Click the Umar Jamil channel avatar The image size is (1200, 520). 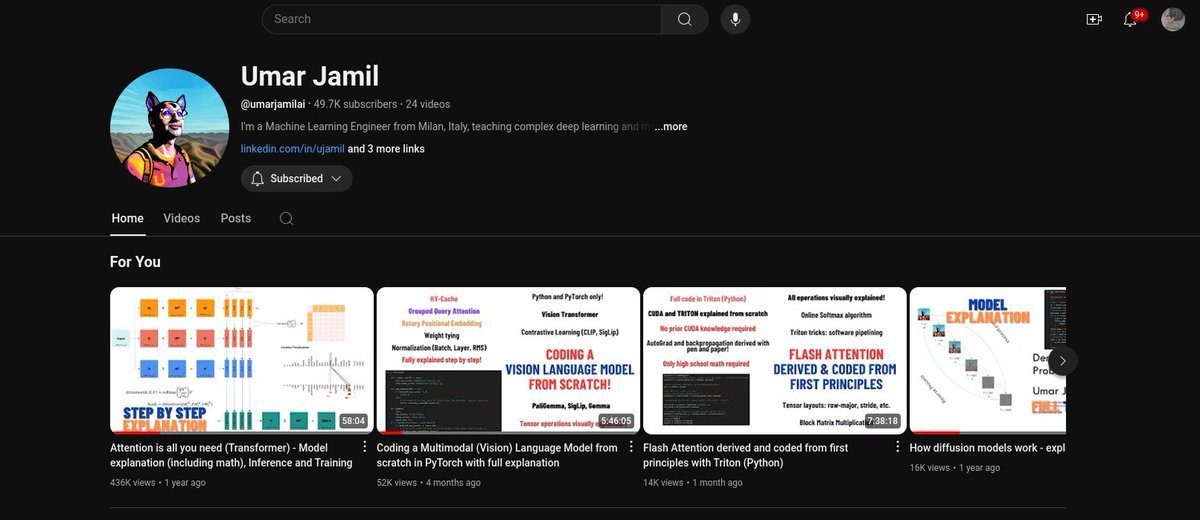click(170, 128)
